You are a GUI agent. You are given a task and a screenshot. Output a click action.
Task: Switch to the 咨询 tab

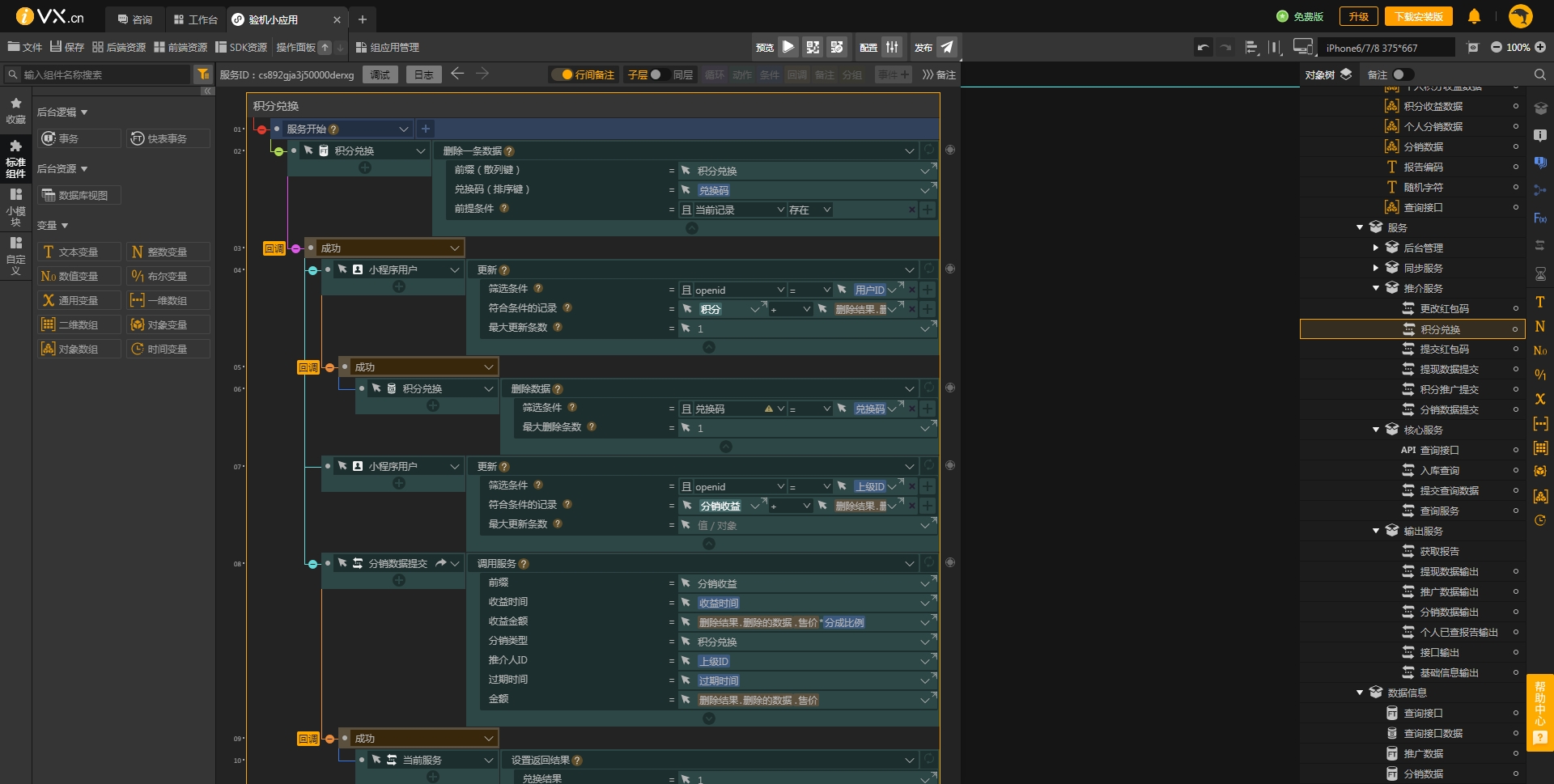point(135,19)
